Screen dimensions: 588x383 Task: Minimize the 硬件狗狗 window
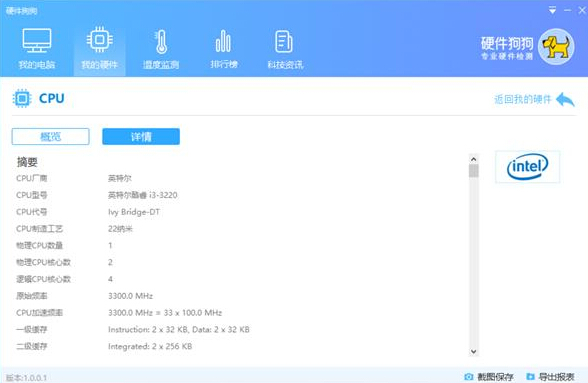pos(568,10)
